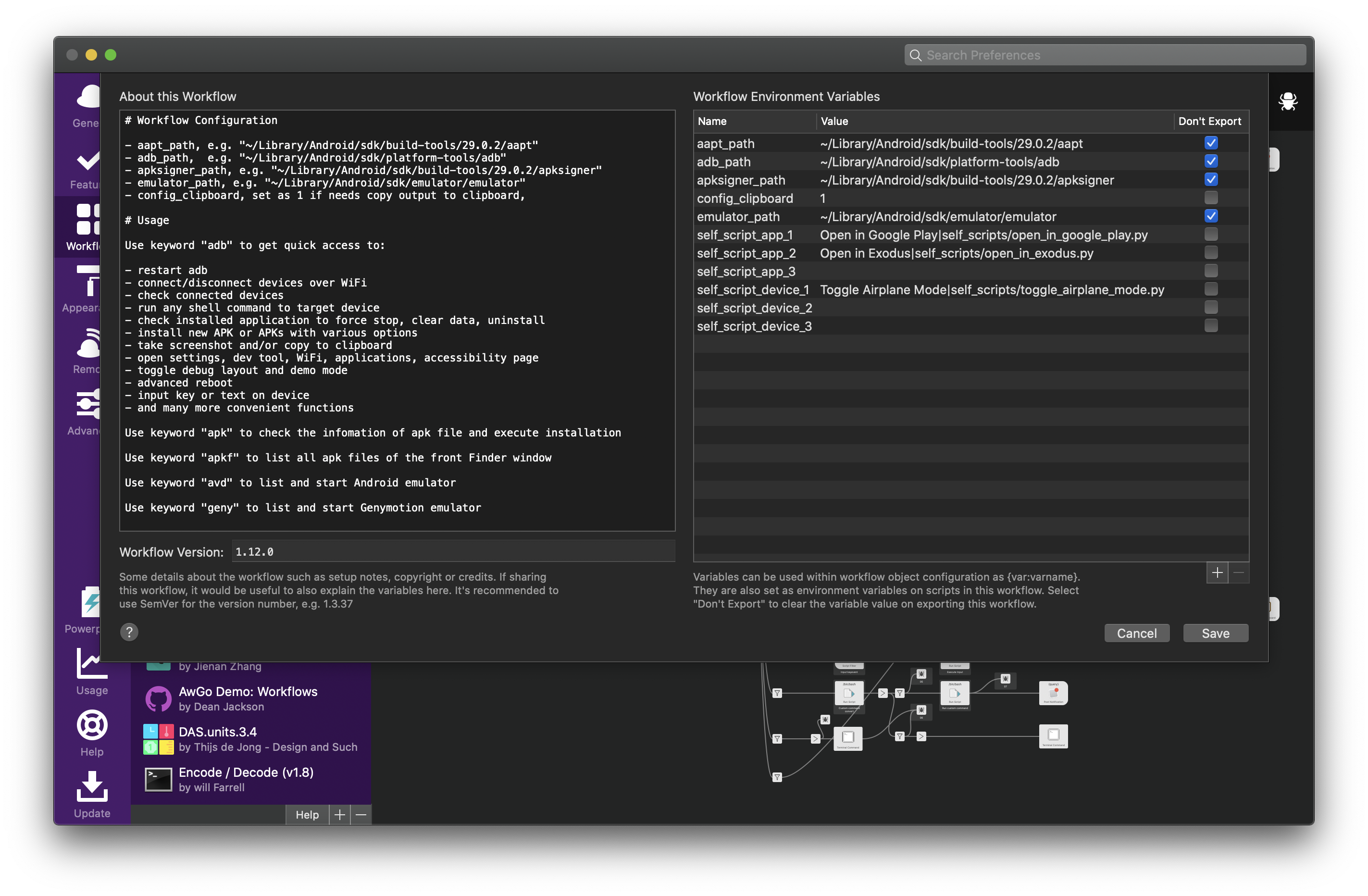
Task: Enable Don't Export for config_clipboard
Action: 1210,198
